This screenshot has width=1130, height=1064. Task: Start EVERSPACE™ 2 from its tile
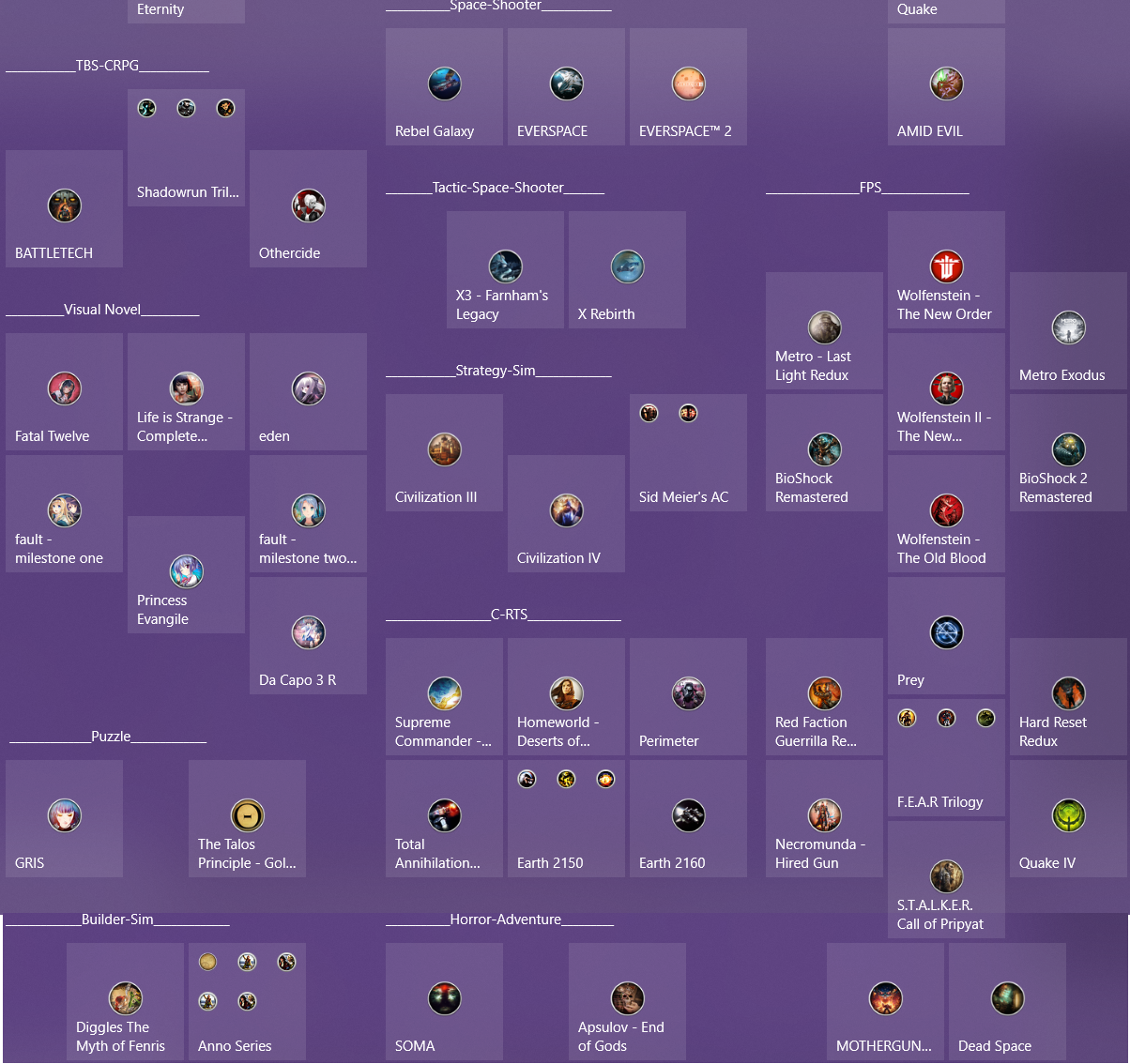pyautogui.click(x=688, y=86)
